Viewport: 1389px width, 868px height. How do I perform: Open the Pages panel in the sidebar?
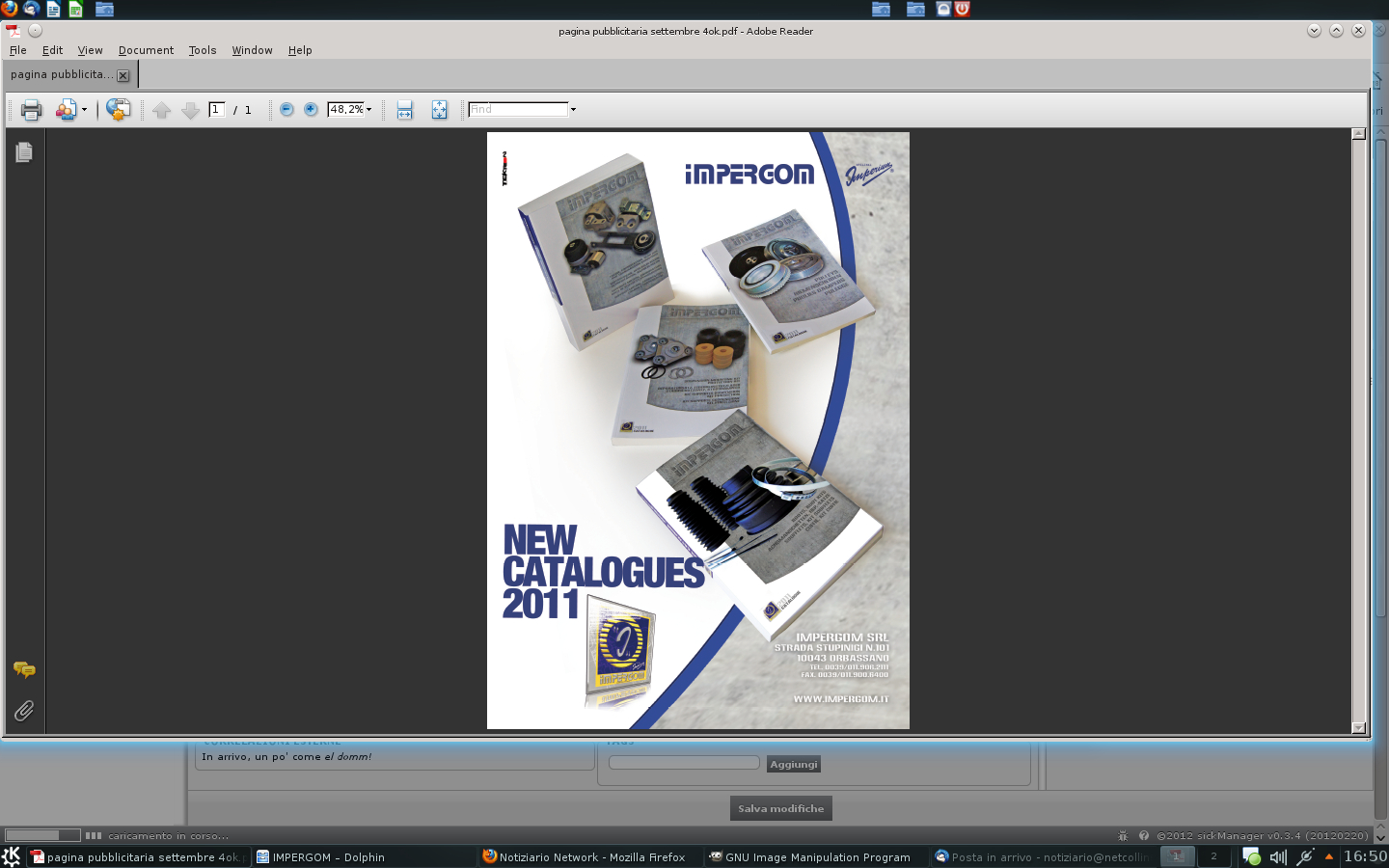coord(24,152)
